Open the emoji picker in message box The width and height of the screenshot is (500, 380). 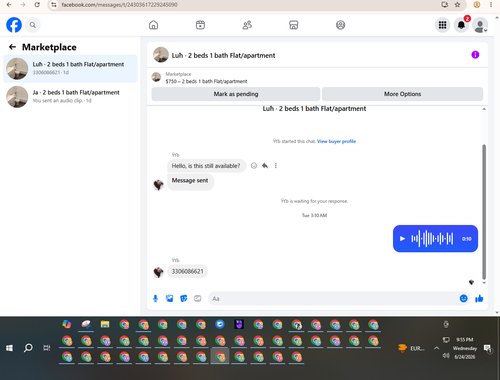[x=463, y=298]
